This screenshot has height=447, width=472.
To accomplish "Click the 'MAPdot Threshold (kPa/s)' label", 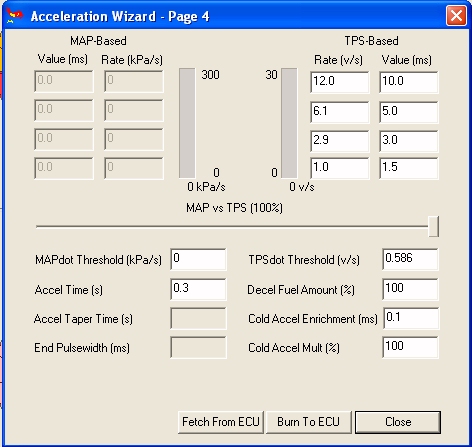I will tap(98, 260).
